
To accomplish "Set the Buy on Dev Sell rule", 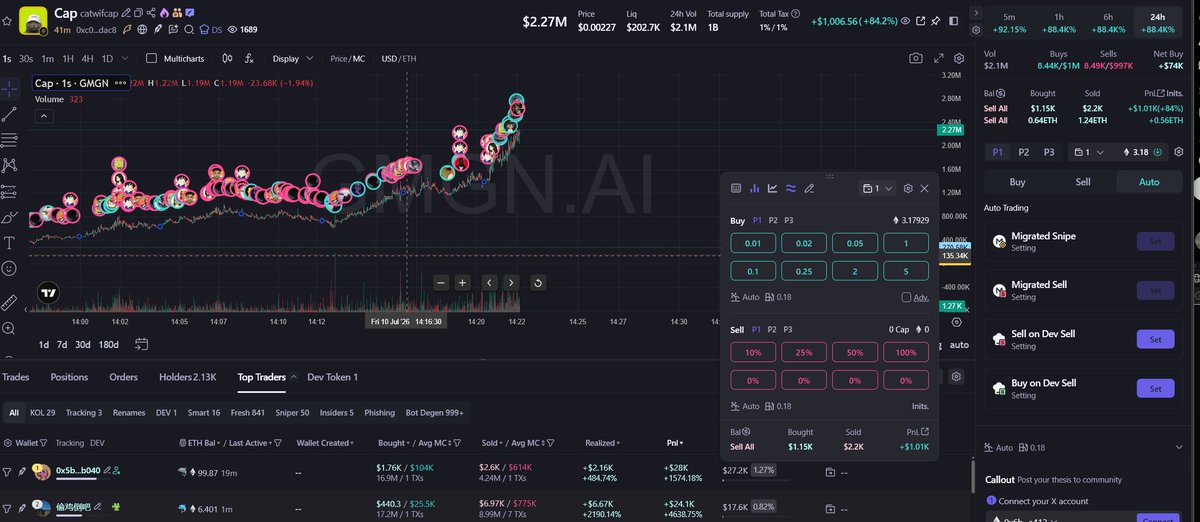I will click(1155, 389).
